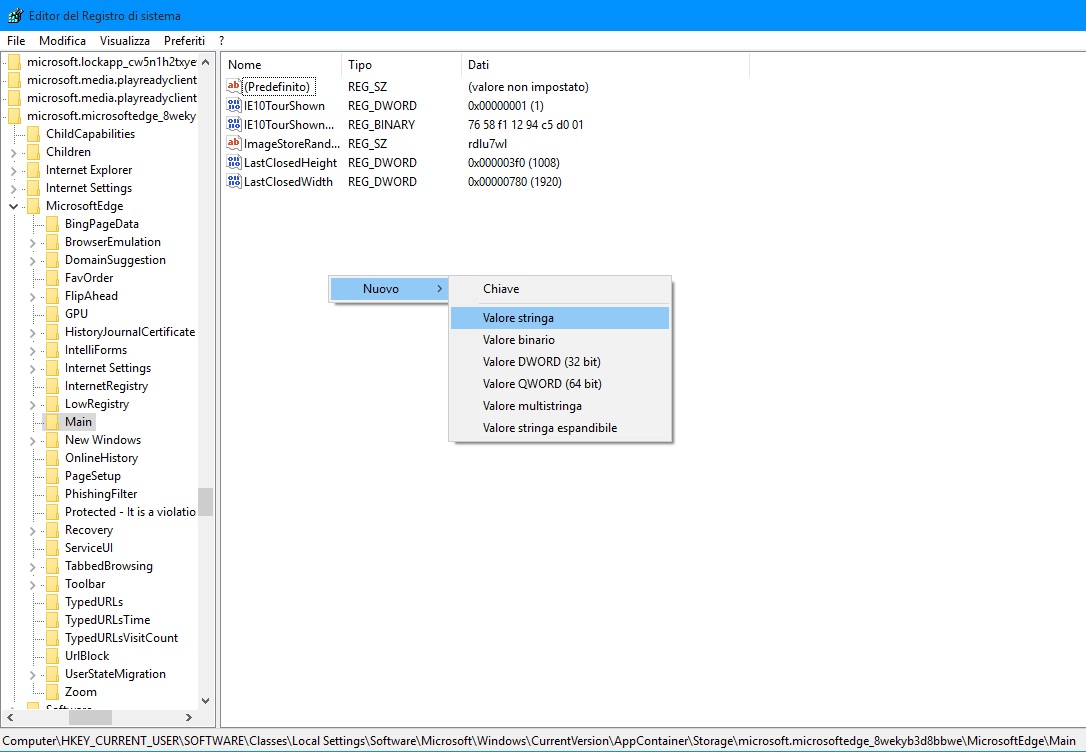Click the GPU folder icon
The width and height of the screenshot is (1086, 752).
point(52,314)
